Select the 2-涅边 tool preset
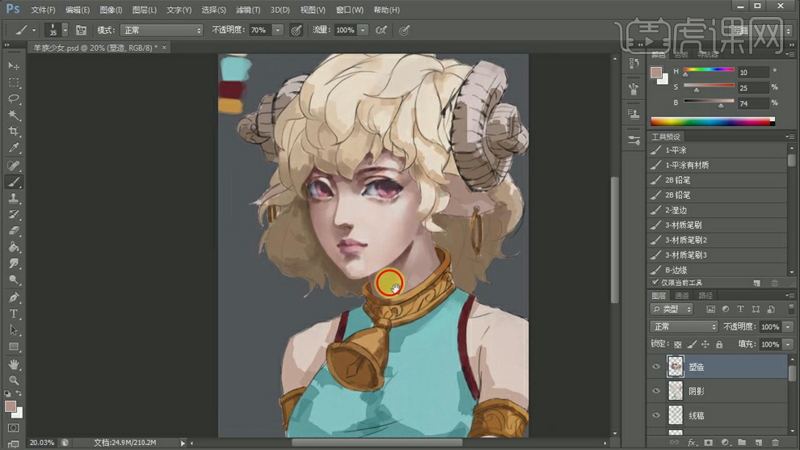The height and width of the screenshot is (450, 800). click(x=717, y=210)
